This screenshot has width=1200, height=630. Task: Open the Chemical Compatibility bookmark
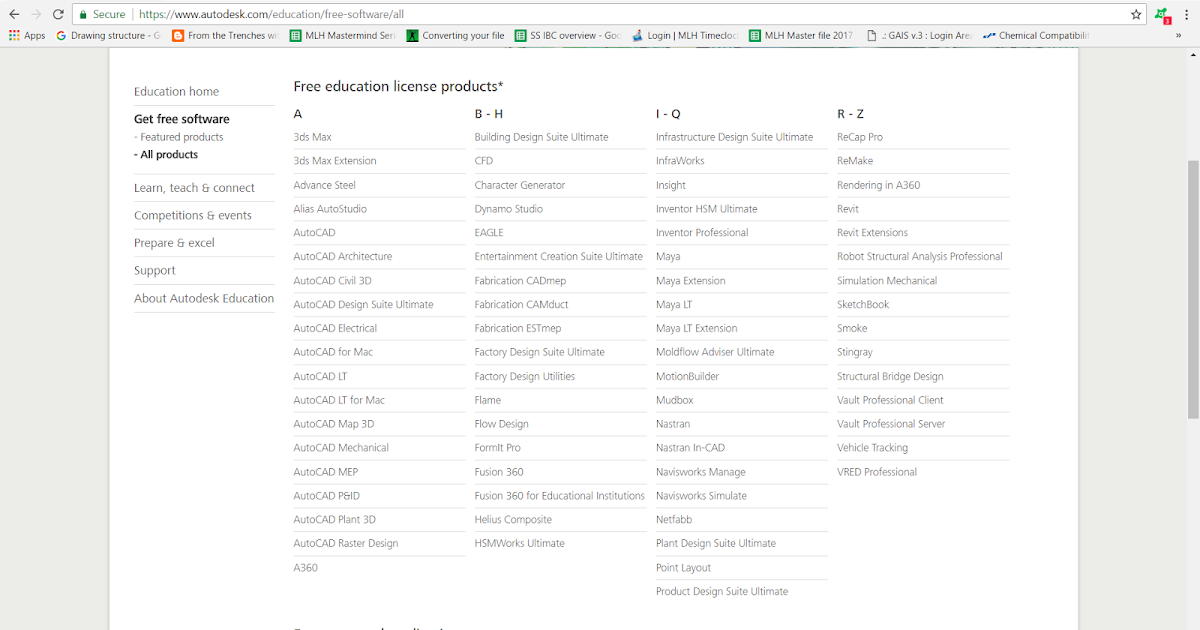tap(1036, 36)
